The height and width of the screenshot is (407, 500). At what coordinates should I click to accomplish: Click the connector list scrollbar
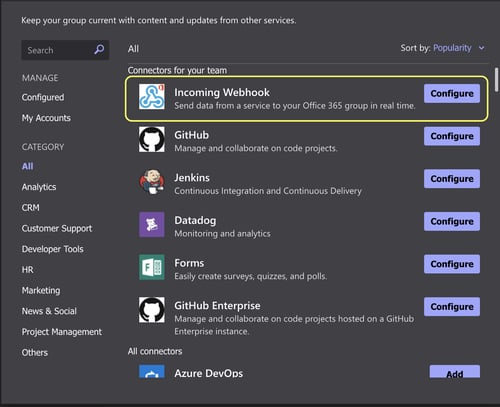coord(496,79)
